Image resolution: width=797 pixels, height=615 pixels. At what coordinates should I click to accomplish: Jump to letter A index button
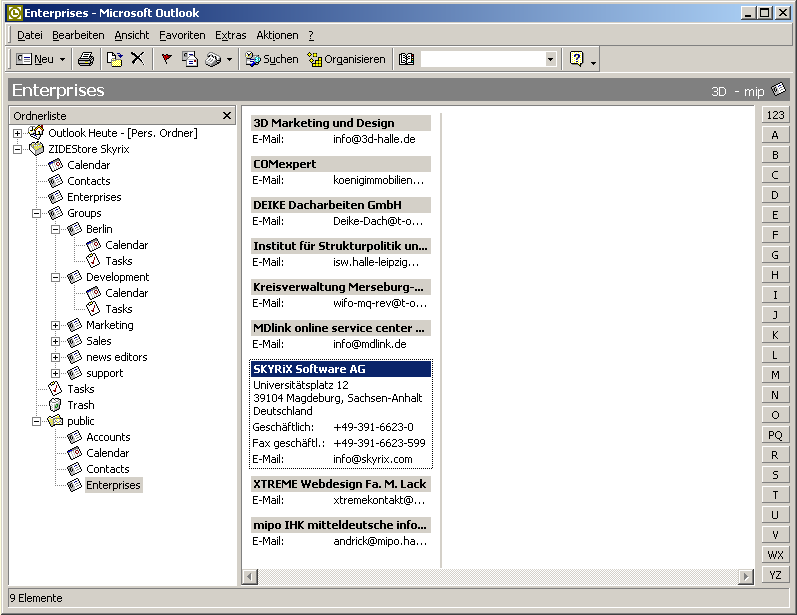pyautogui.click(x=775, y=135)
